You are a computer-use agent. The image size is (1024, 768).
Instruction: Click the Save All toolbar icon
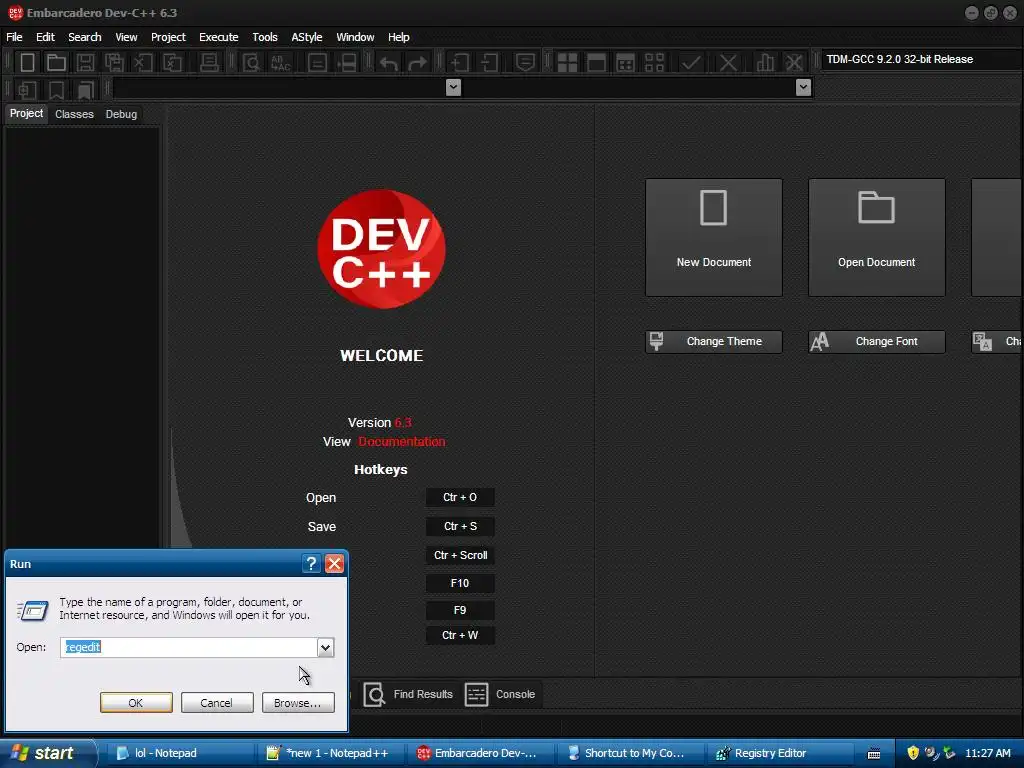[114, 63]
